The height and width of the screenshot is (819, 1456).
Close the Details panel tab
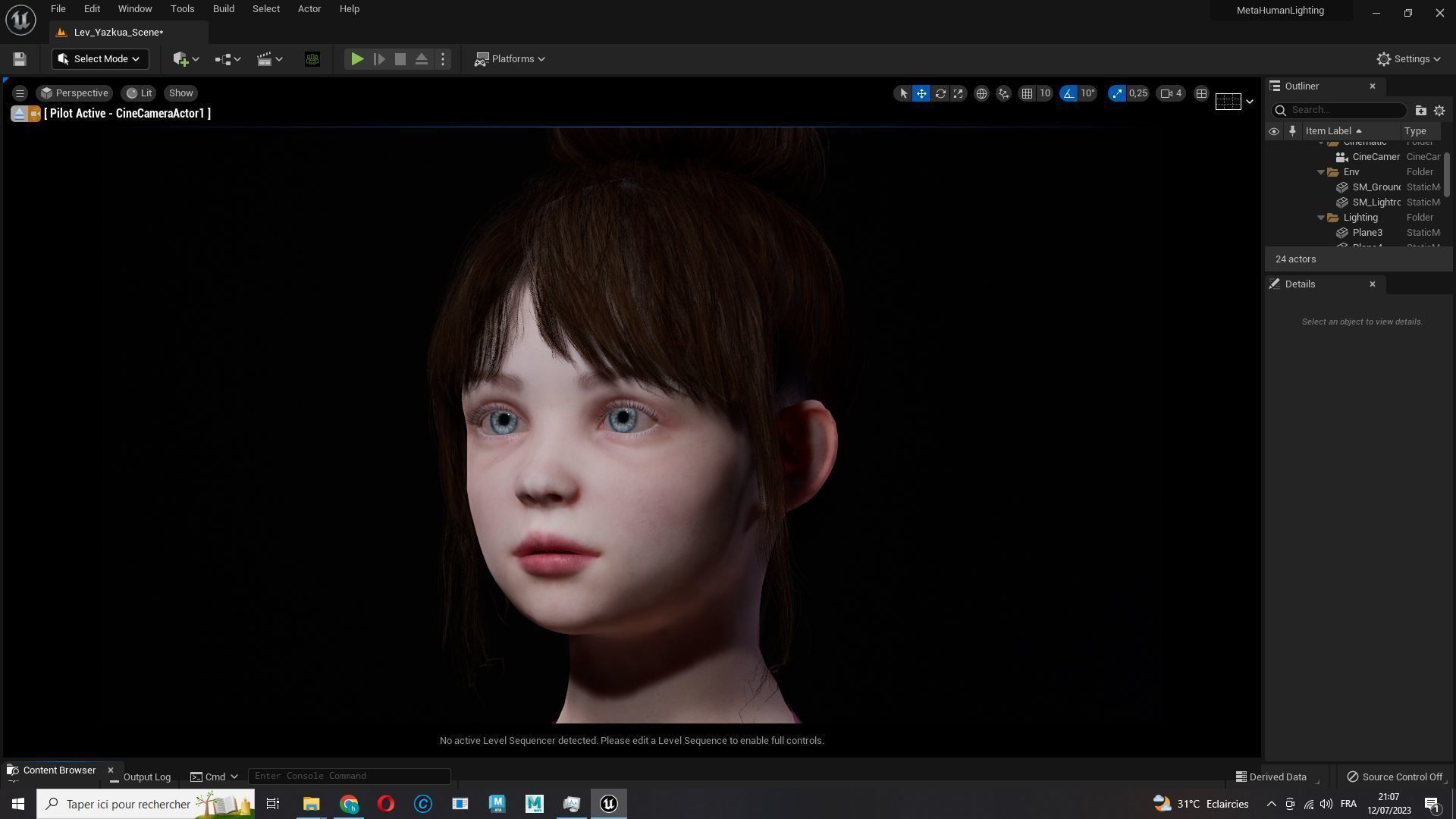pos(1372,284)
